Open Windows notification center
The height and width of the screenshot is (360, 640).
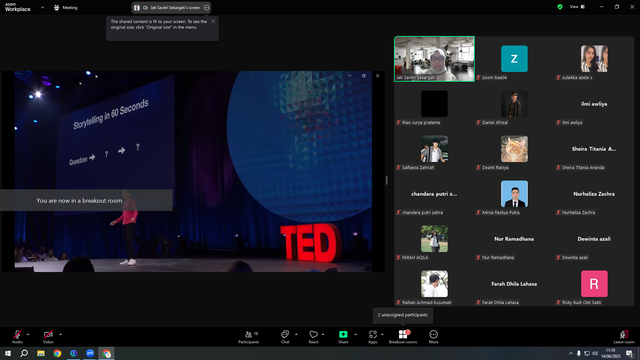click(x=629, y=353)
